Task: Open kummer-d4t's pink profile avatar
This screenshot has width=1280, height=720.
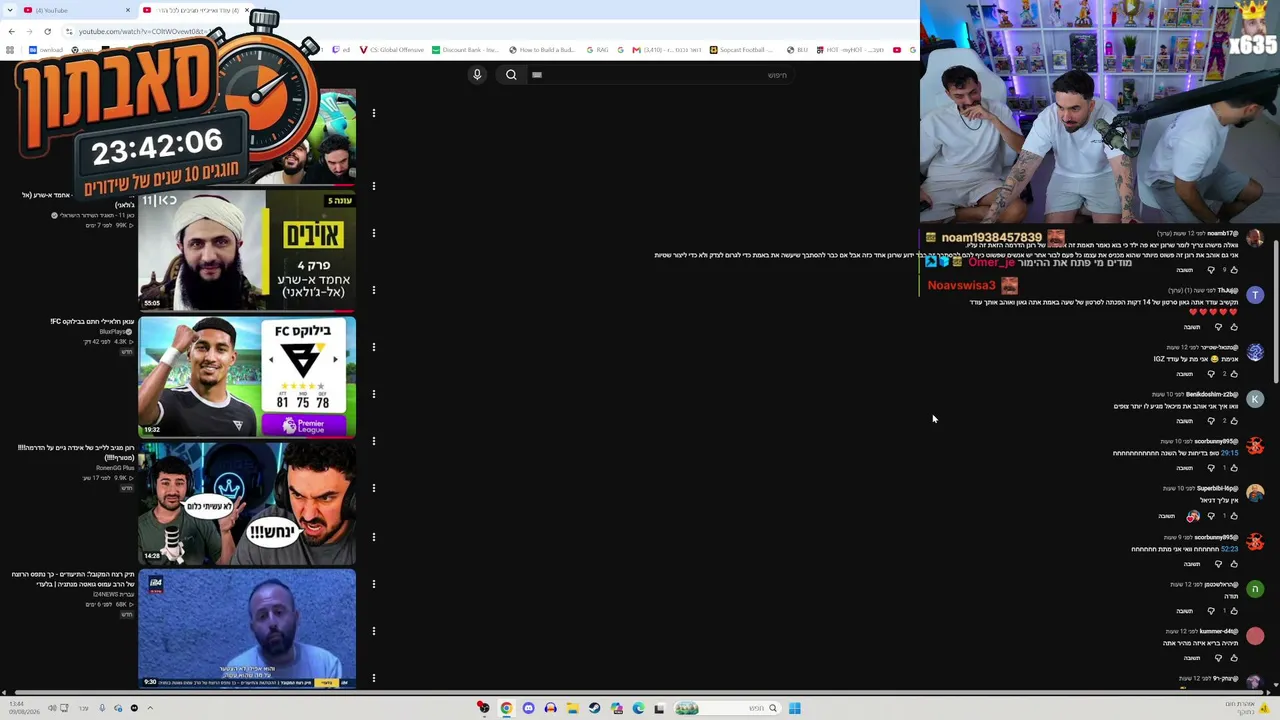Action: point(1255,636)
